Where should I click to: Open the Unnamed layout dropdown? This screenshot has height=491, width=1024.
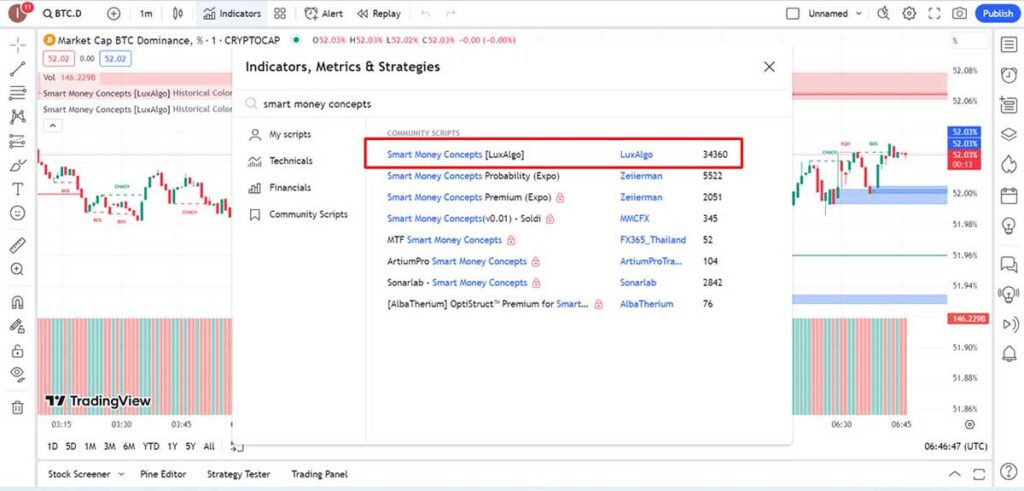835,13
